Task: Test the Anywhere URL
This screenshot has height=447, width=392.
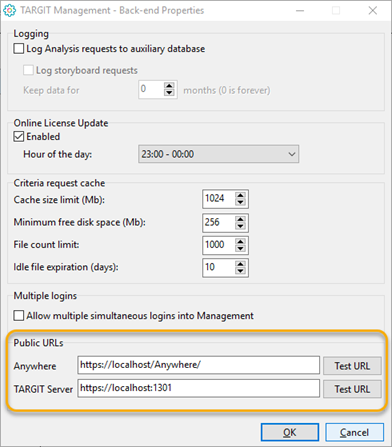Action: [352, 366]
